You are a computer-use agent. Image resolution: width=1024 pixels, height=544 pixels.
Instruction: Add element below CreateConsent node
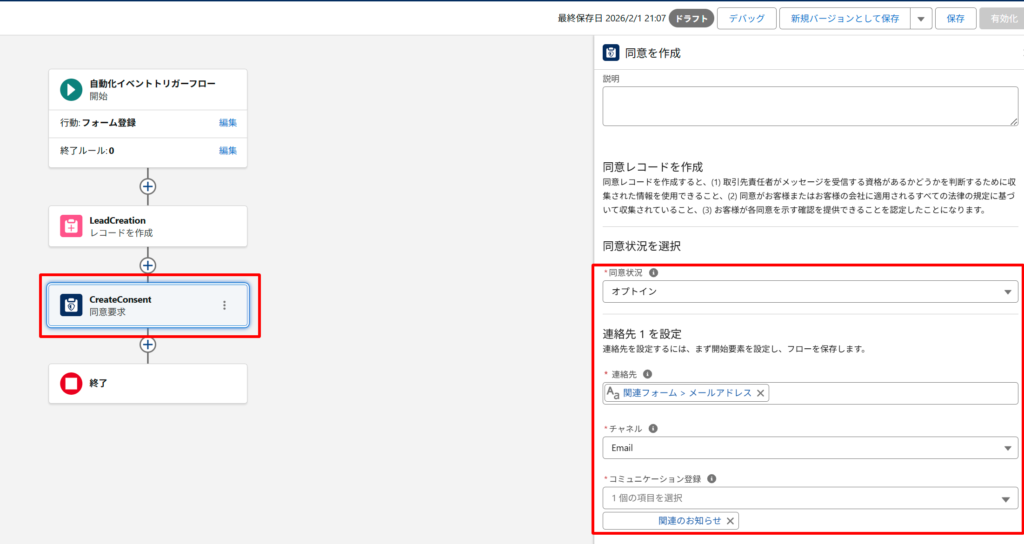pyautogui.click(x=148, y=344)
